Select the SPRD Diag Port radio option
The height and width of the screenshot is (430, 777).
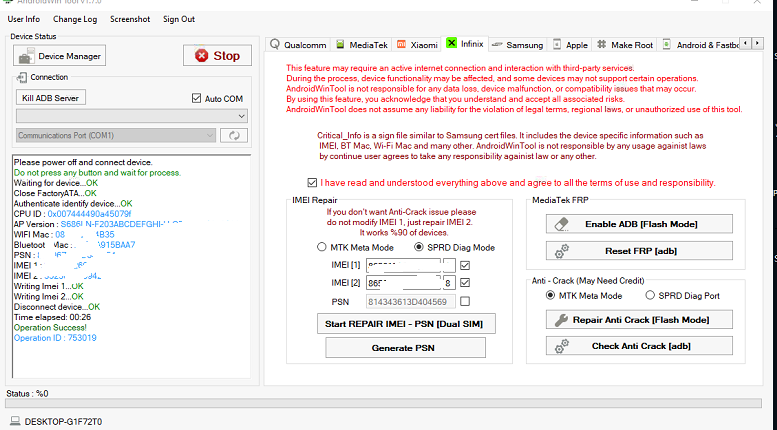pyautogui.click(x=650, y=295)
